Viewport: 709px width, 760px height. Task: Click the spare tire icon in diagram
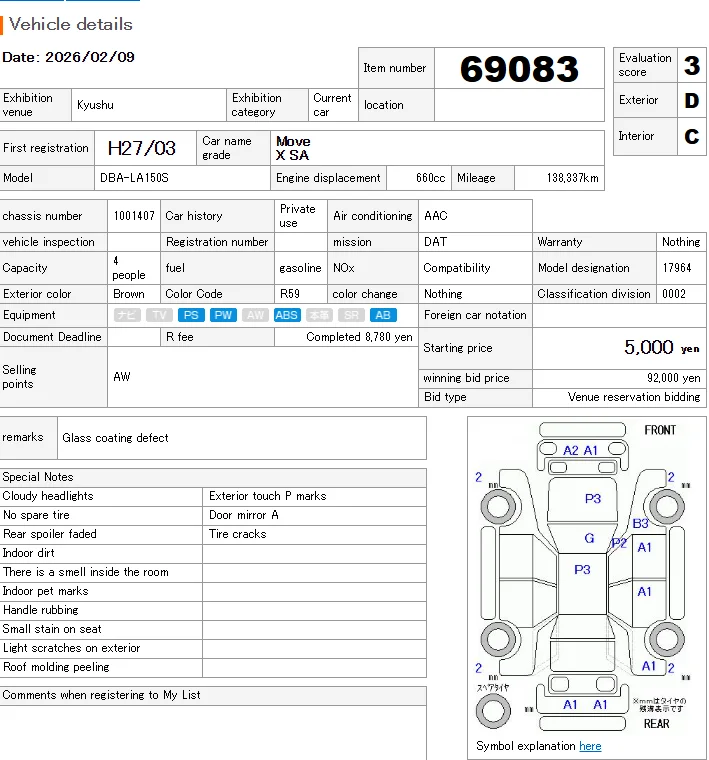tap(493, 711)
